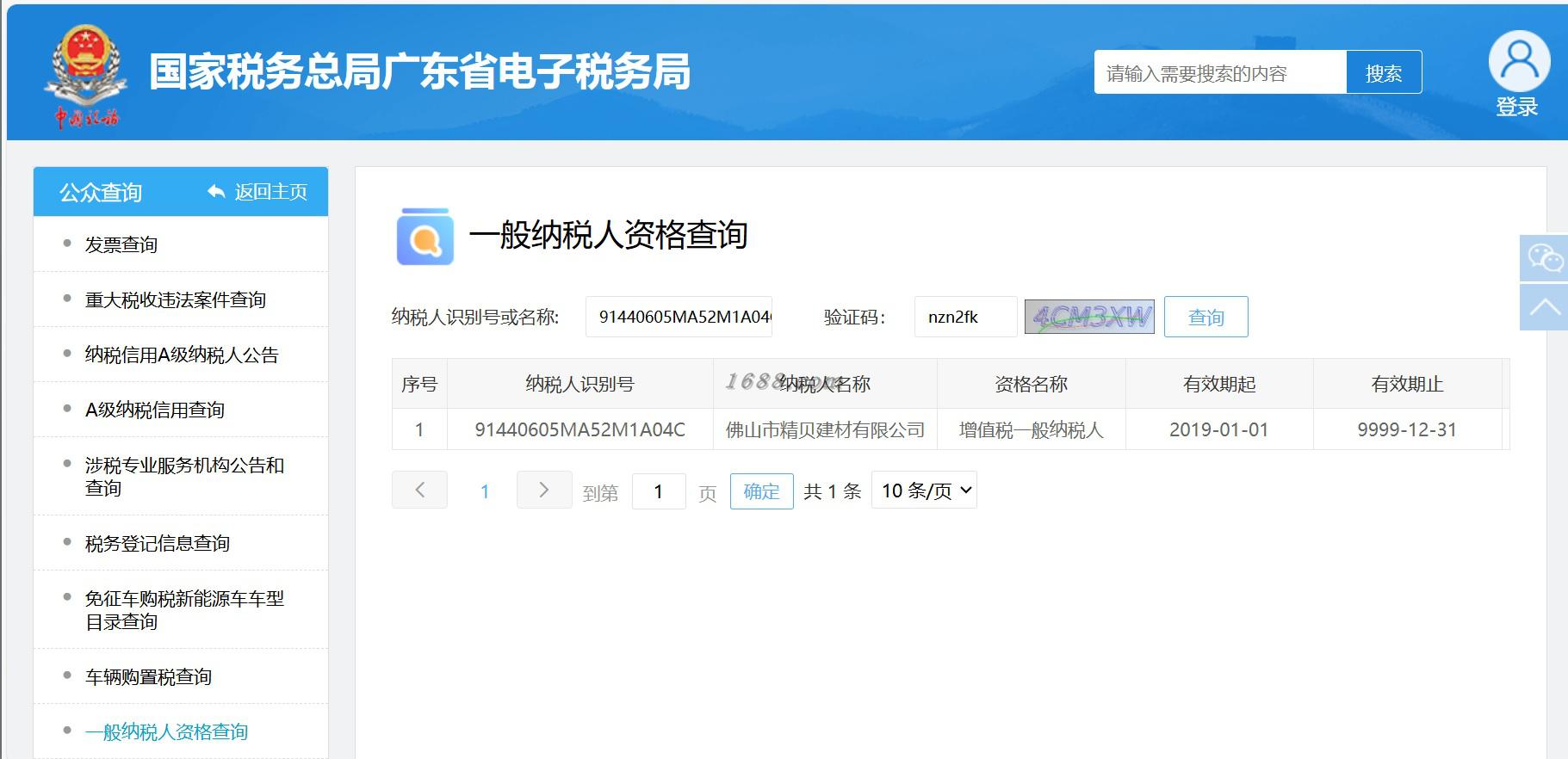Click the 资格名称 column header
This screenshot has width=1568, height=759.
coord(1032,384)
